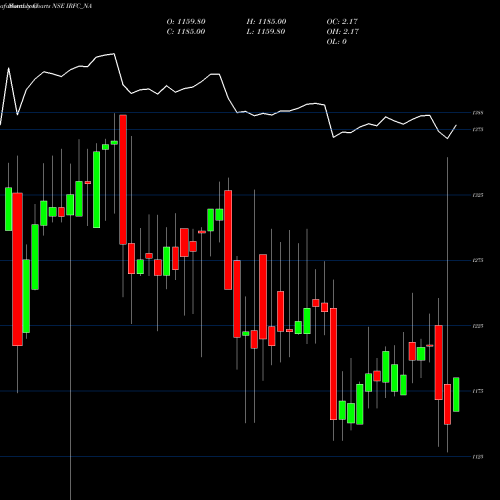Click the 1375 price axis label

point(478,129)
